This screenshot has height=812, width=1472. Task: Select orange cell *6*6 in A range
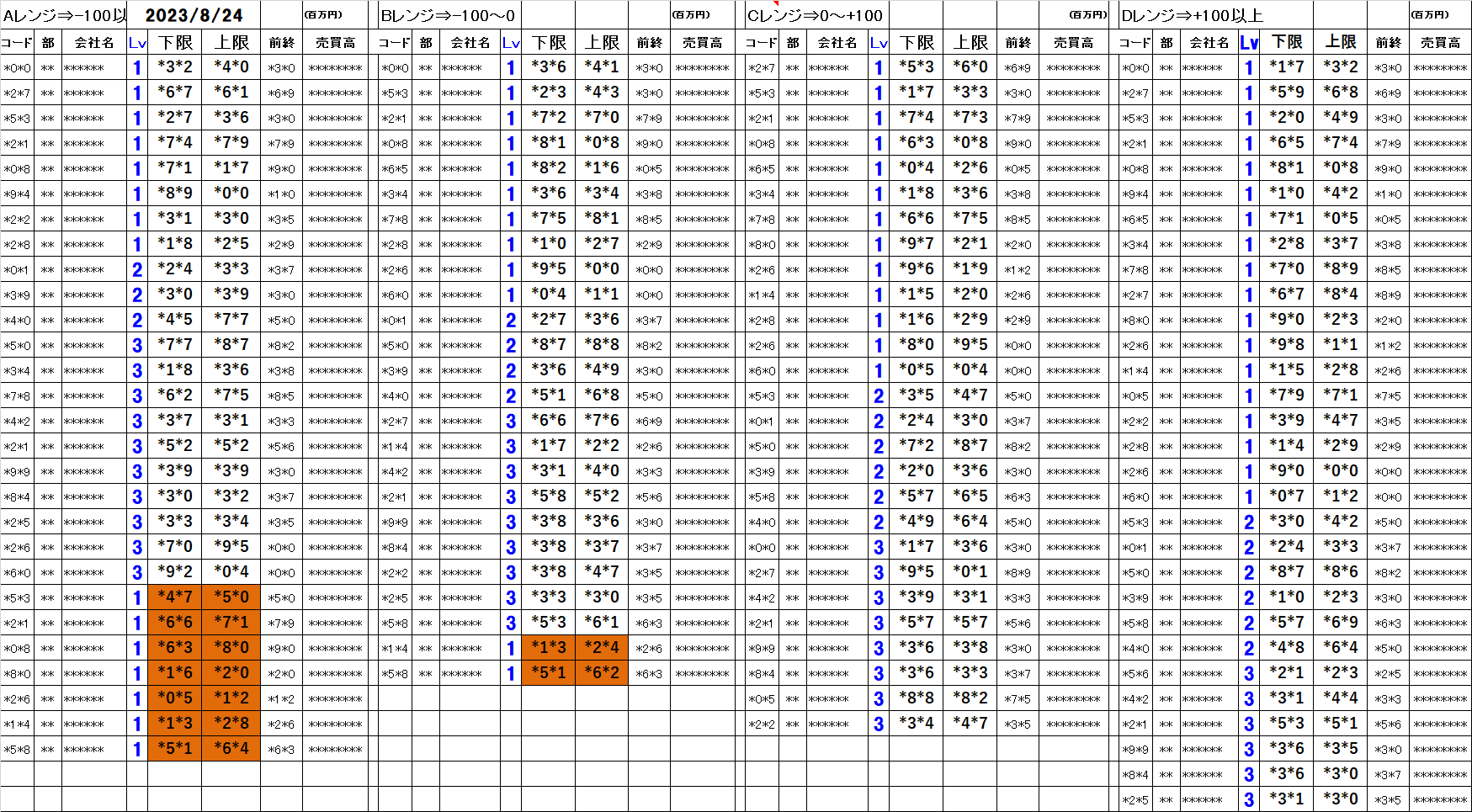click(175, 623)
